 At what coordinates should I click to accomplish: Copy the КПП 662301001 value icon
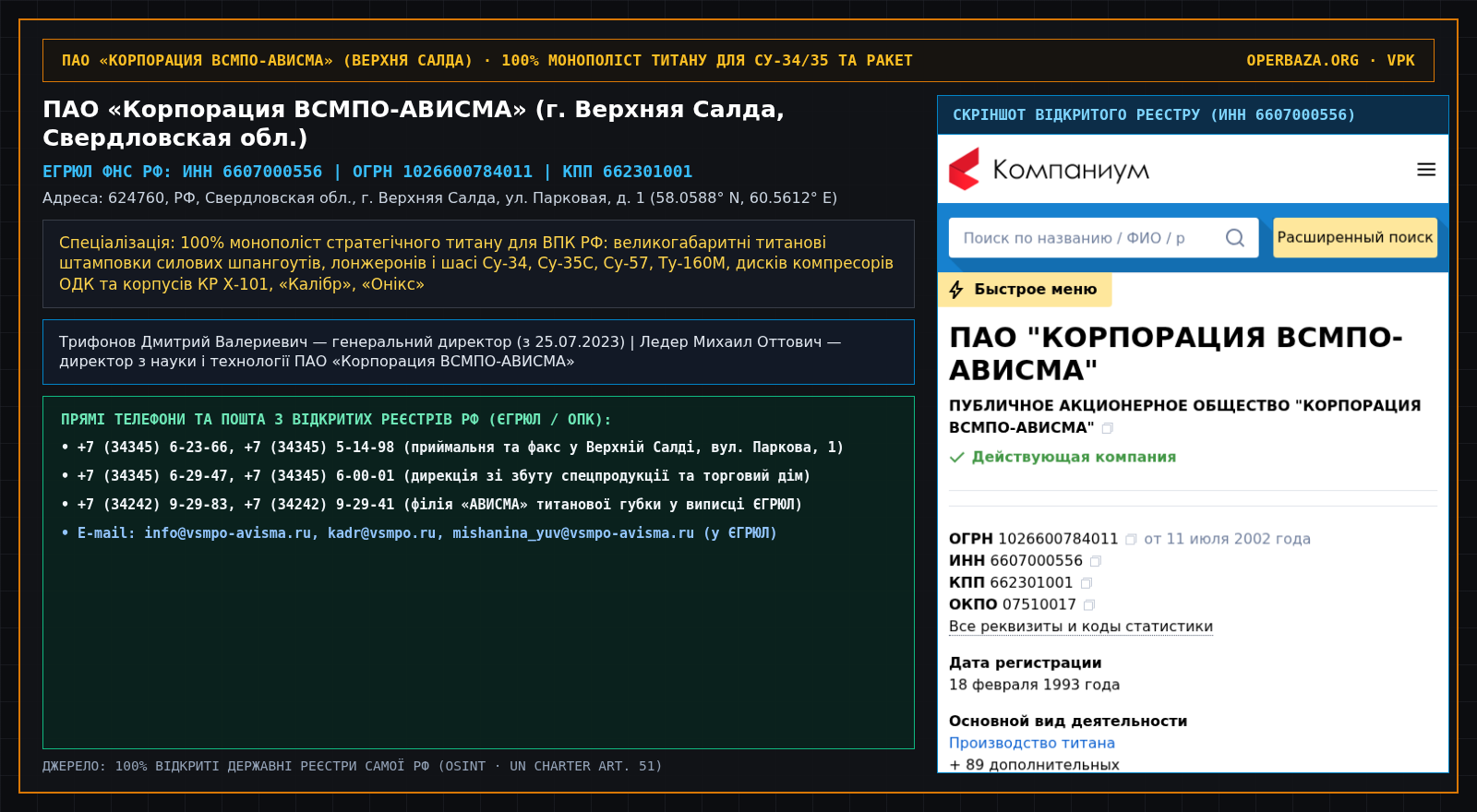[1087, 583]
